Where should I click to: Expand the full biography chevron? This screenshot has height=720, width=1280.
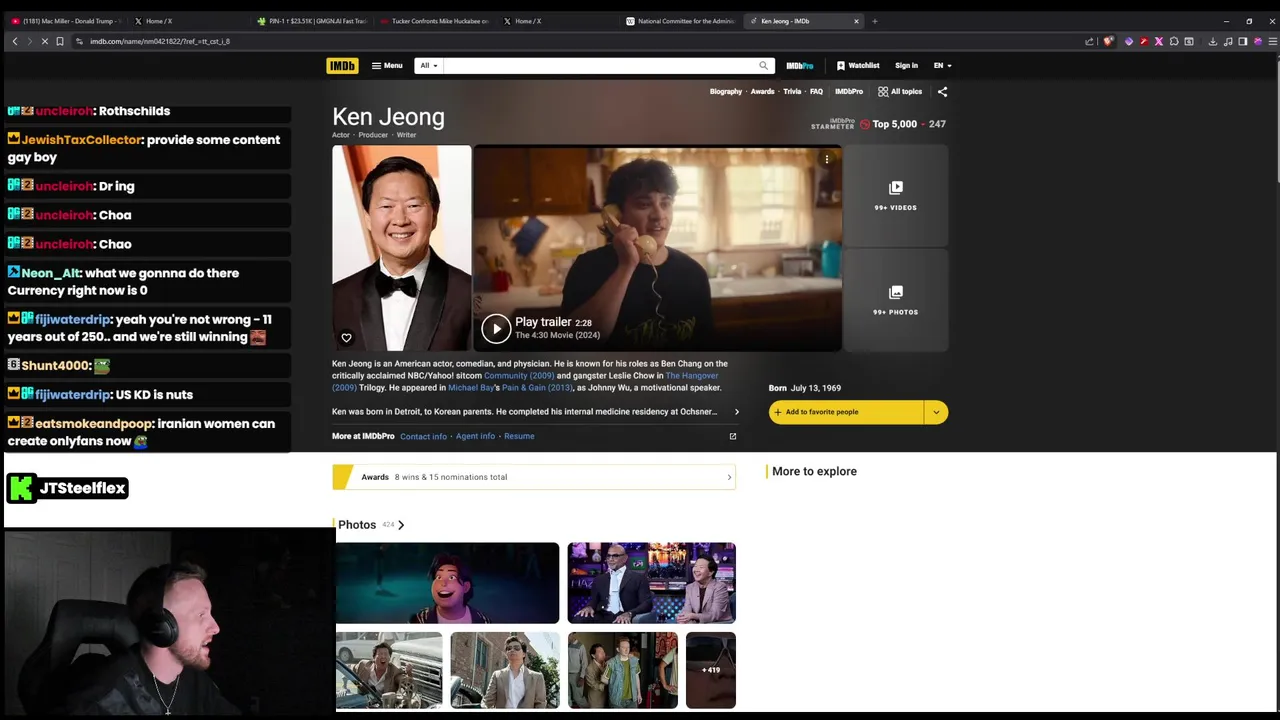point(737,412)
